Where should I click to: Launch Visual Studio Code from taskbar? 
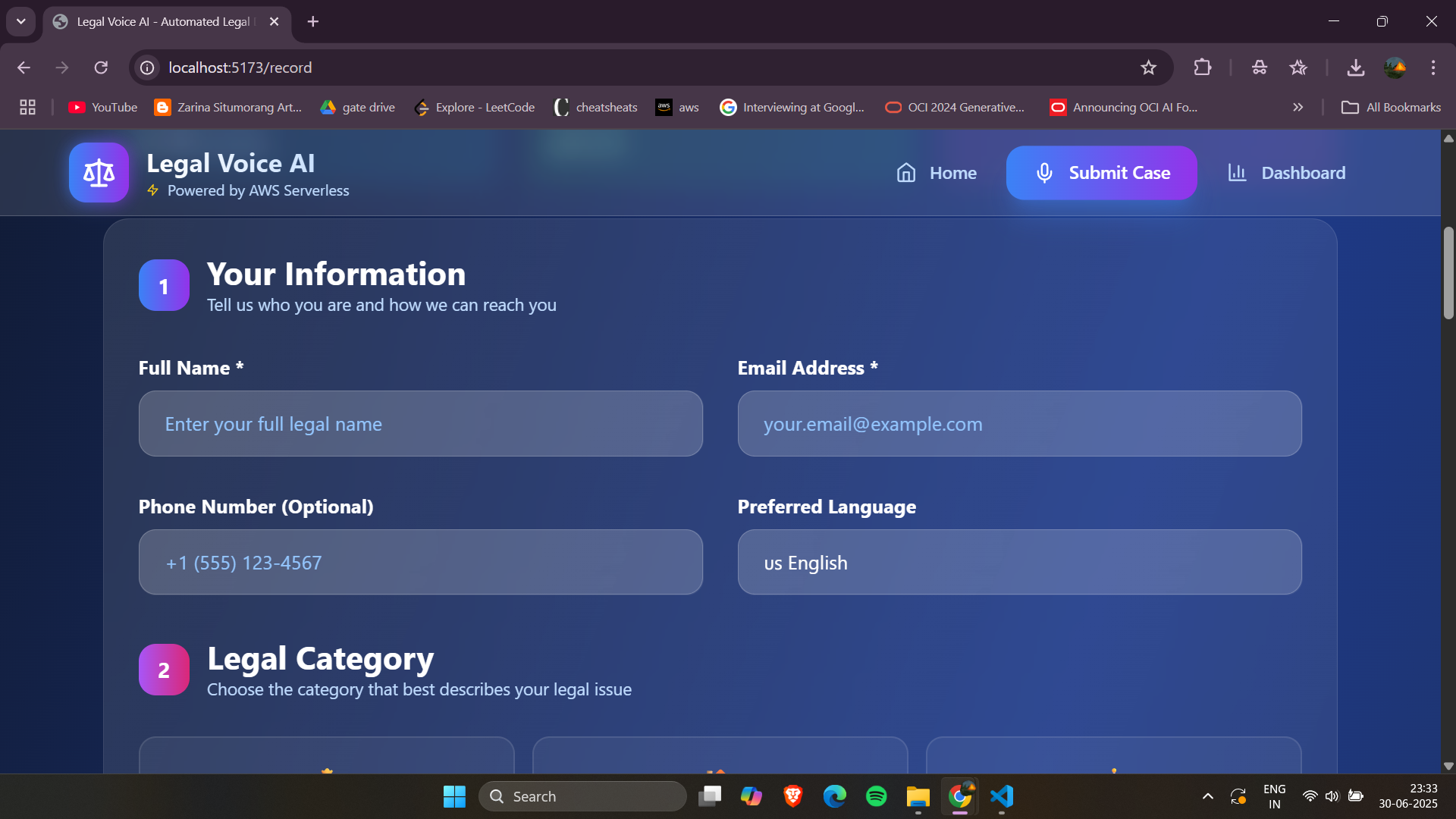pos(1002,796)
